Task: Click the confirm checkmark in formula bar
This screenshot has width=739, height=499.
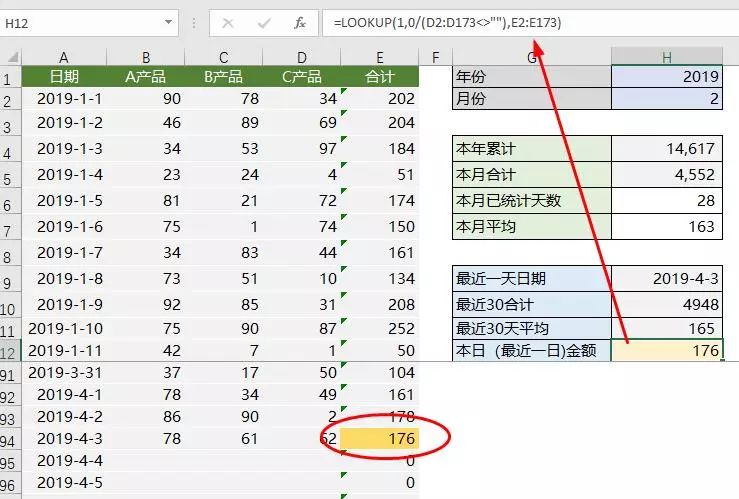Action: [x=264, y=23]
